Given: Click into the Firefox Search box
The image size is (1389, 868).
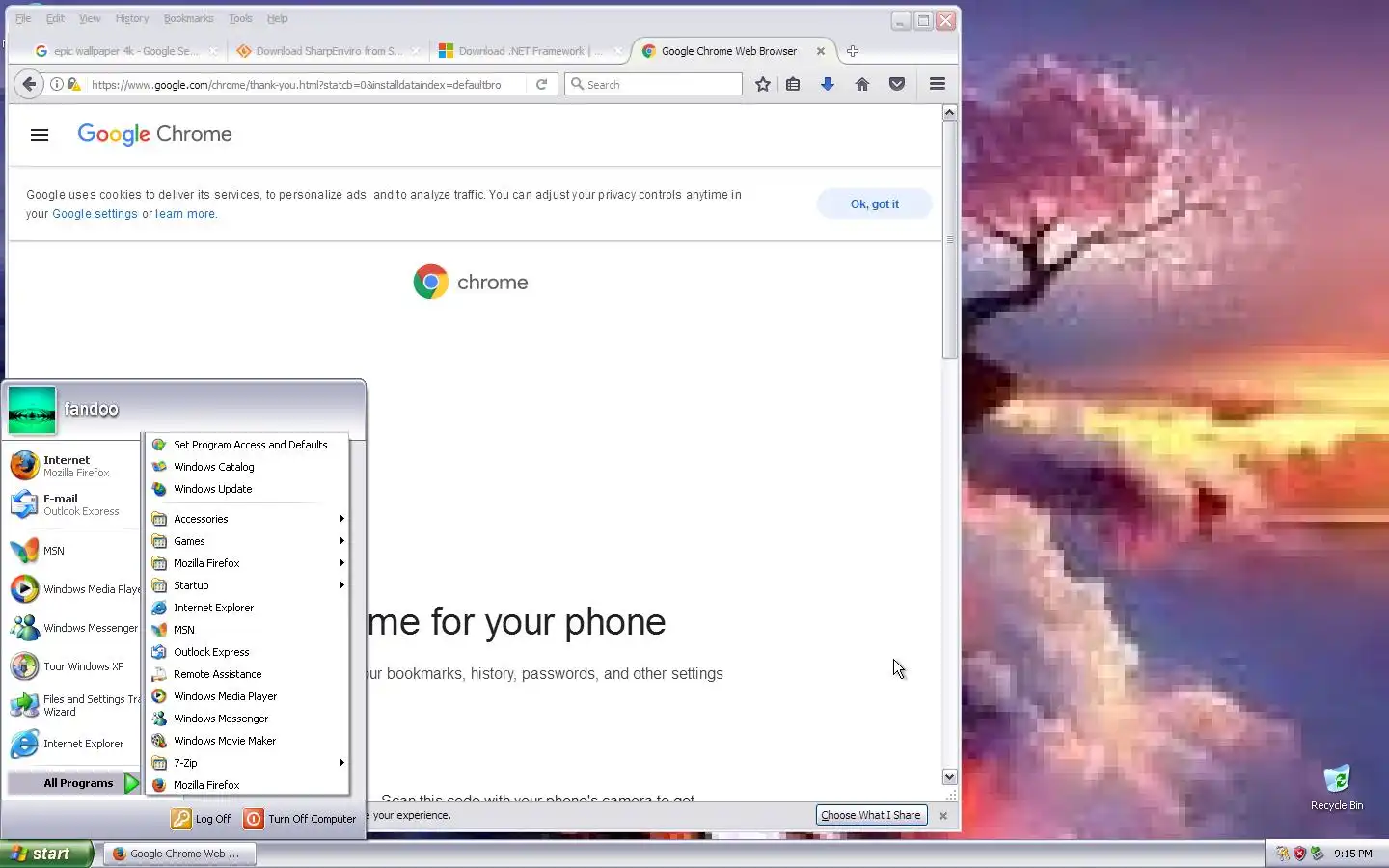Looking at the screenshot, I should point(653,84).
